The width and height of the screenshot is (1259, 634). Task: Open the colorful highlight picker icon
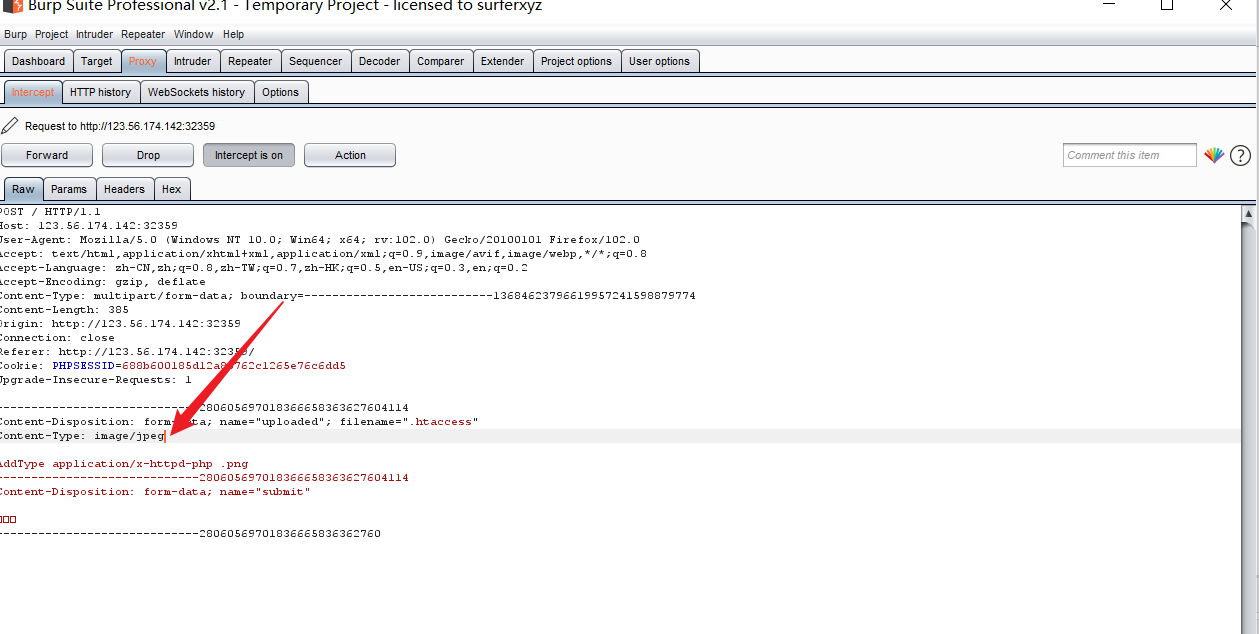pyautogui.click(x=1214, y=155)
